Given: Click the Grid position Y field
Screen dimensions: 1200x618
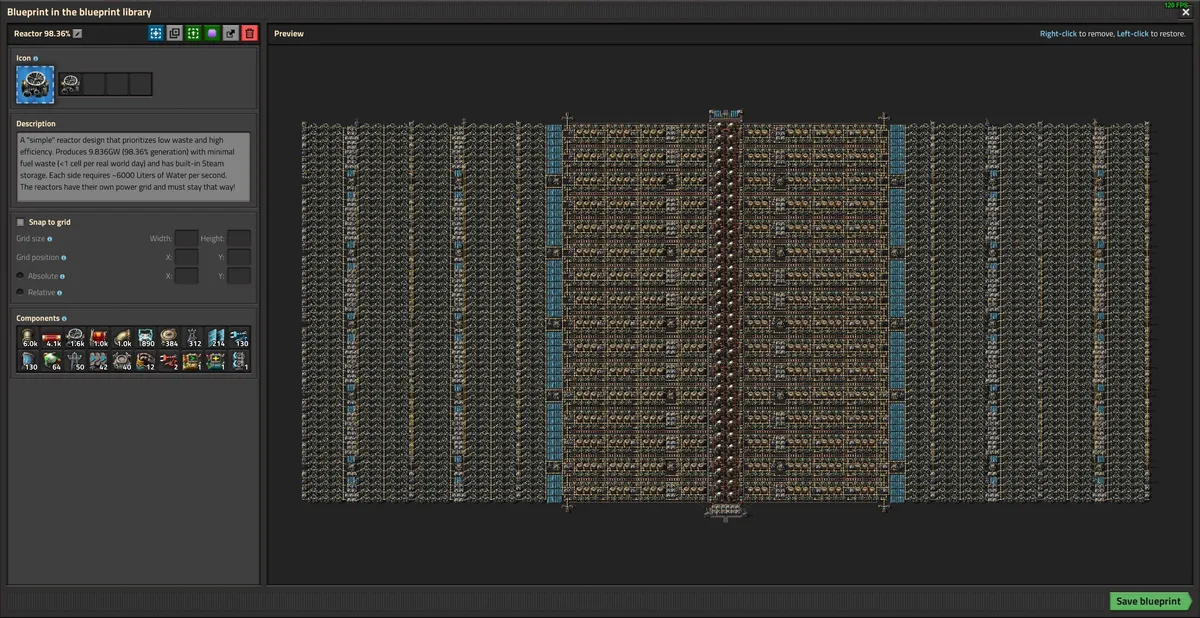Looking at the screenshot, I should (x=239, y=257).
